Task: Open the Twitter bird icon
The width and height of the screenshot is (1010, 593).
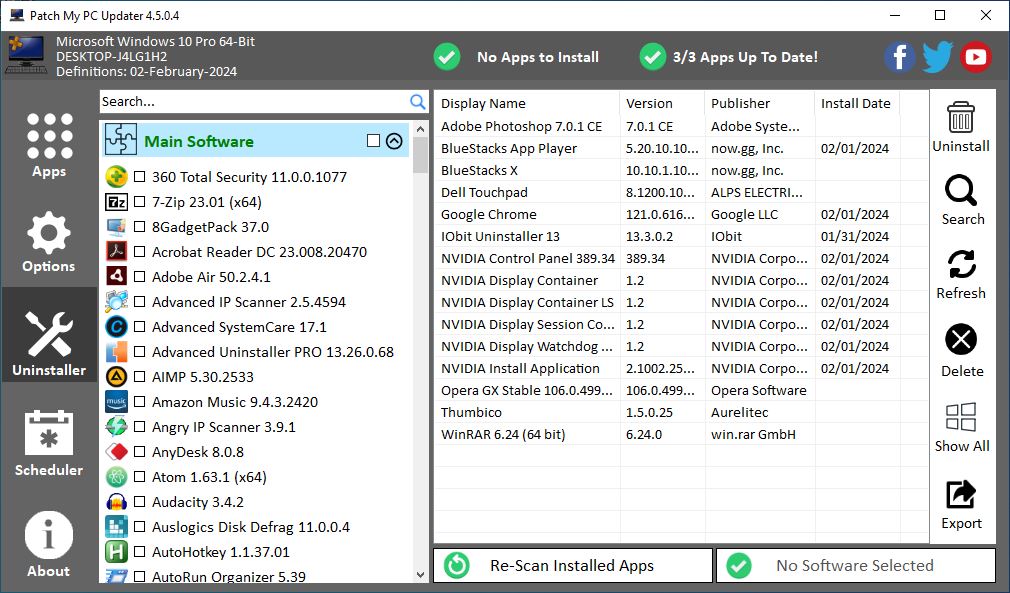Action: (x=937, y=57)
